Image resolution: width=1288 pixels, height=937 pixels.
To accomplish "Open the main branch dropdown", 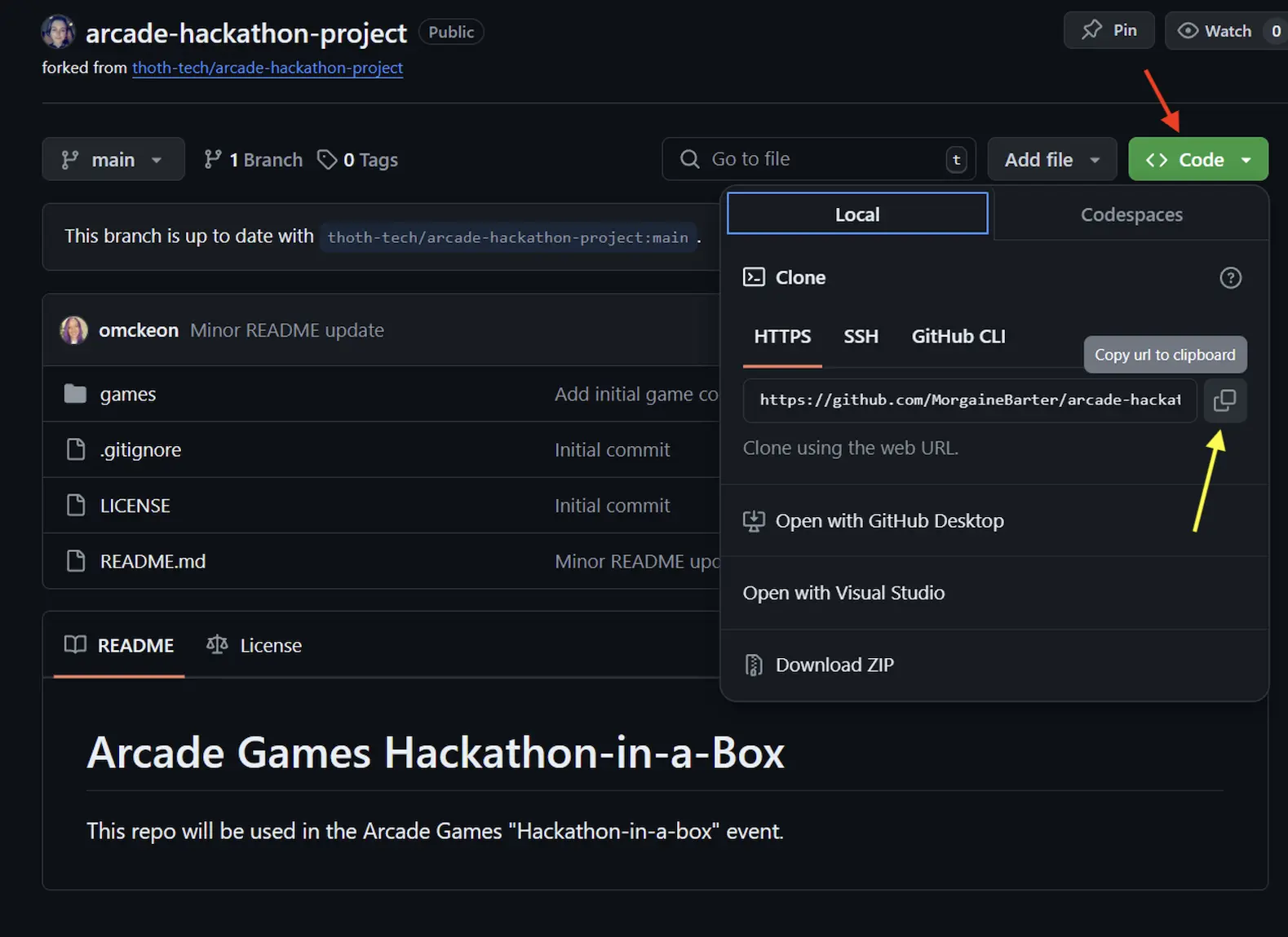I will pyautogui.click(x=113, y=159).
